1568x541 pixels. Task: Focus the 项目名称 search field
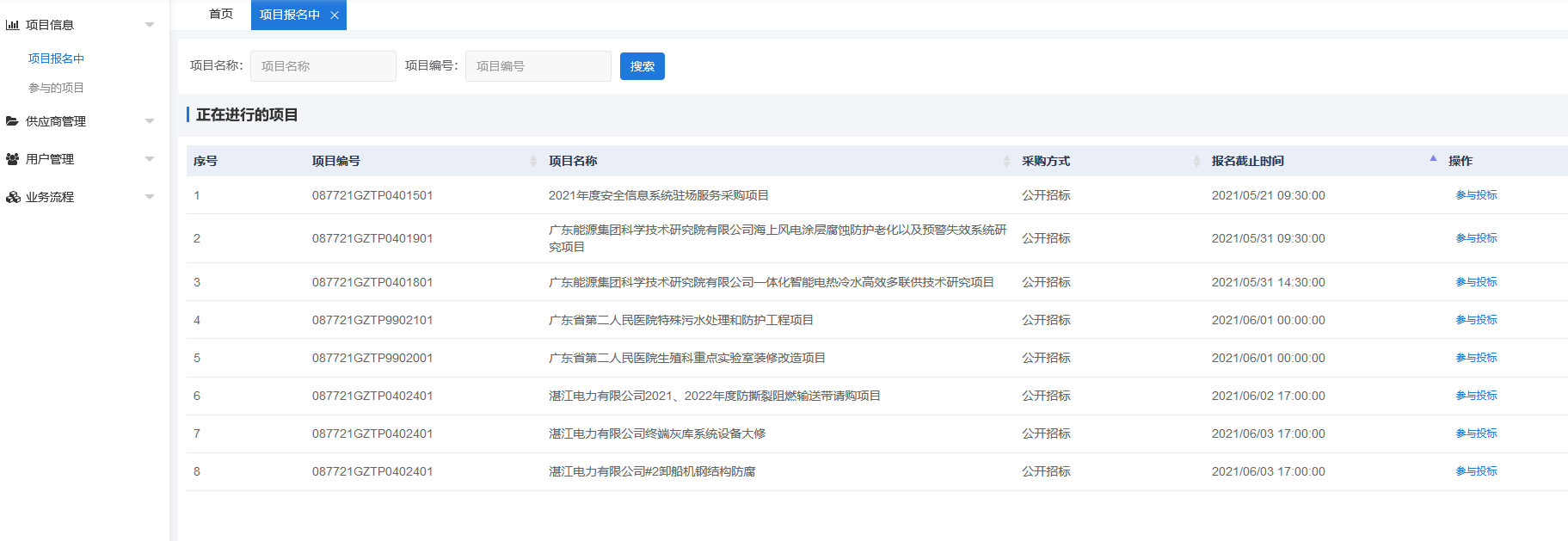coord(323,66)
